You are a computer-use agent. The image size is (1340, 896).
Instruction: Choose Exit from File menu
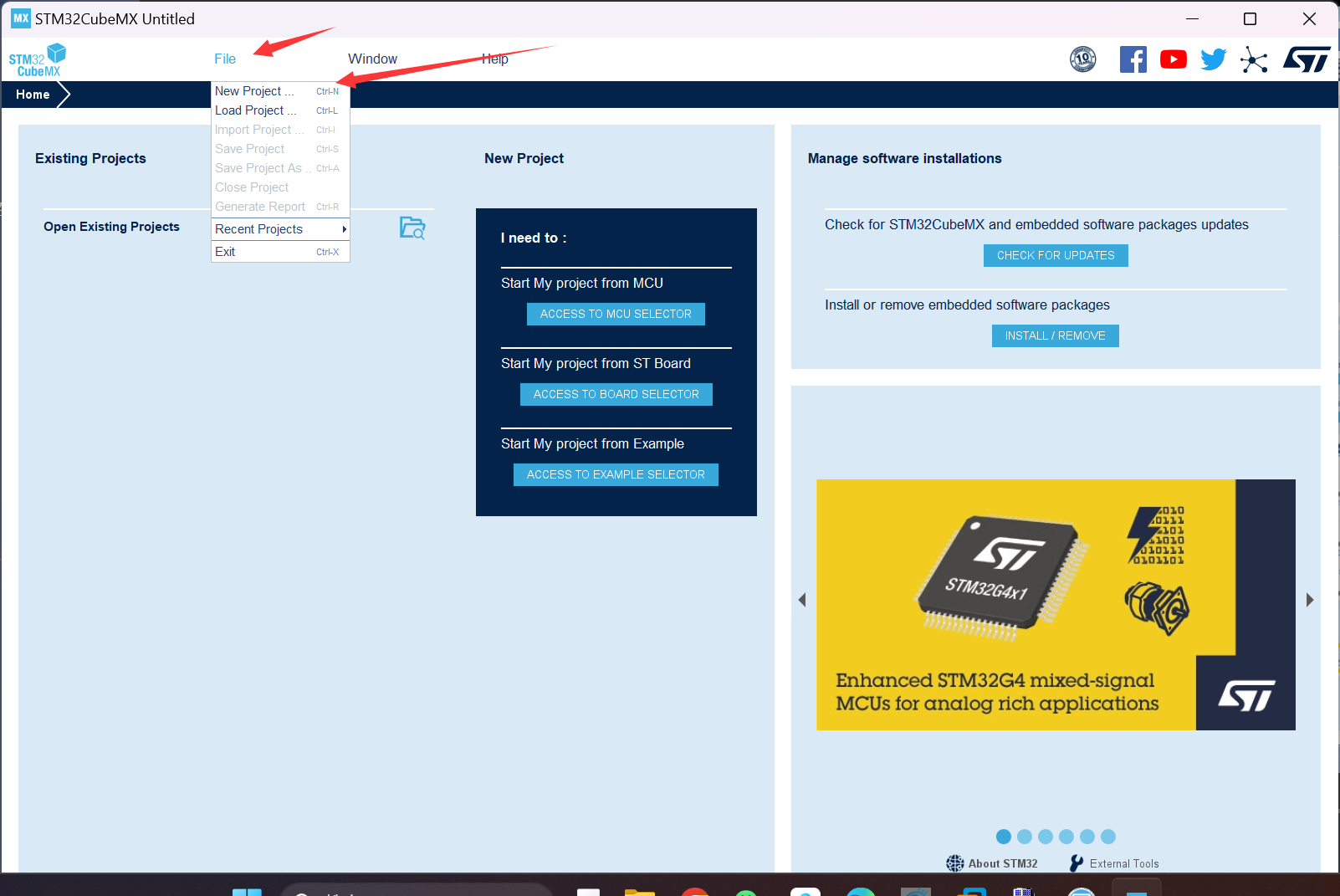pyautogui.click(x=280, y=252)
